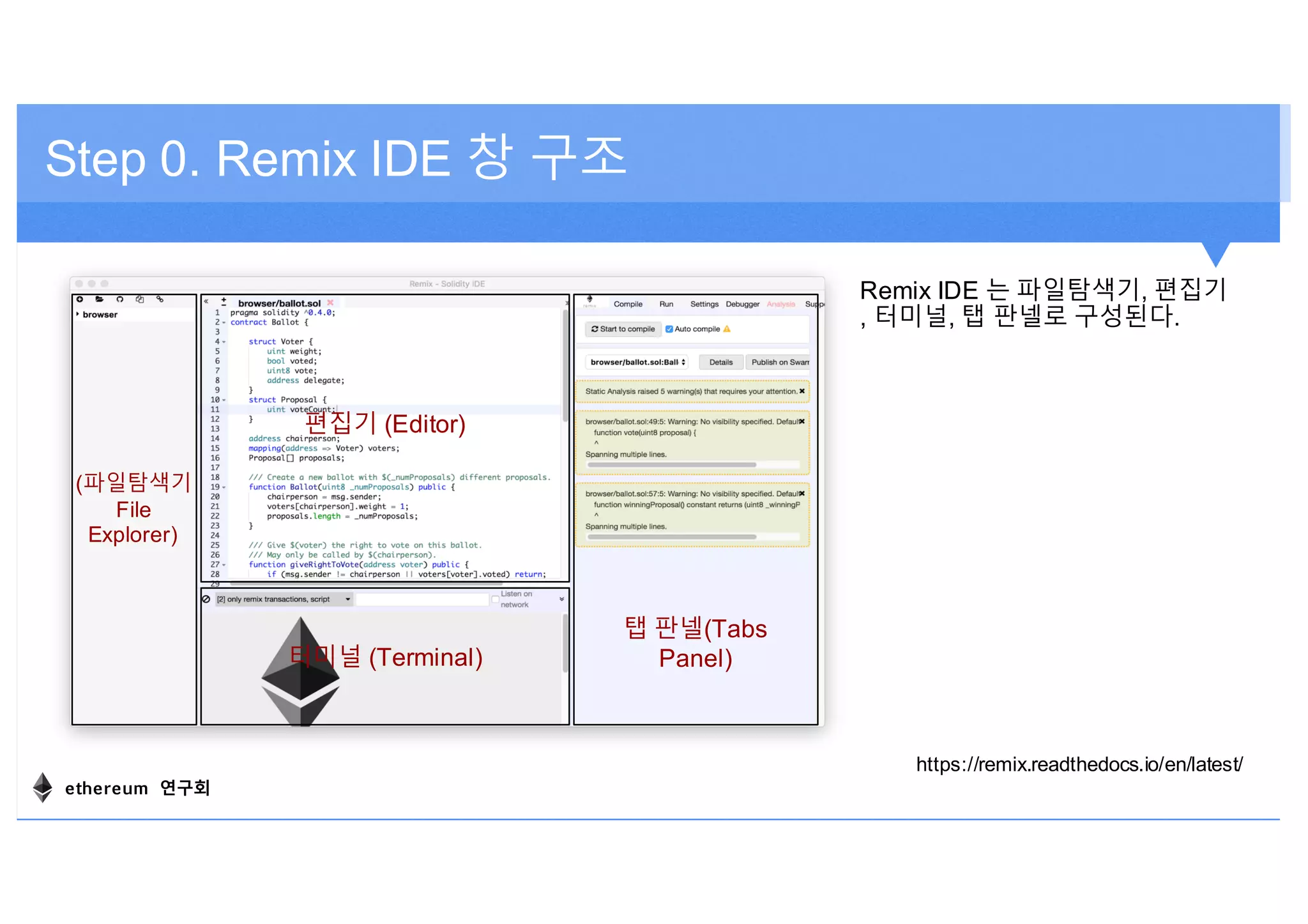This screenshot has height=924, width=1308.
Task: Fold struct Voter block at line 4
Action: pyautogui.click(x=224, y=342)
